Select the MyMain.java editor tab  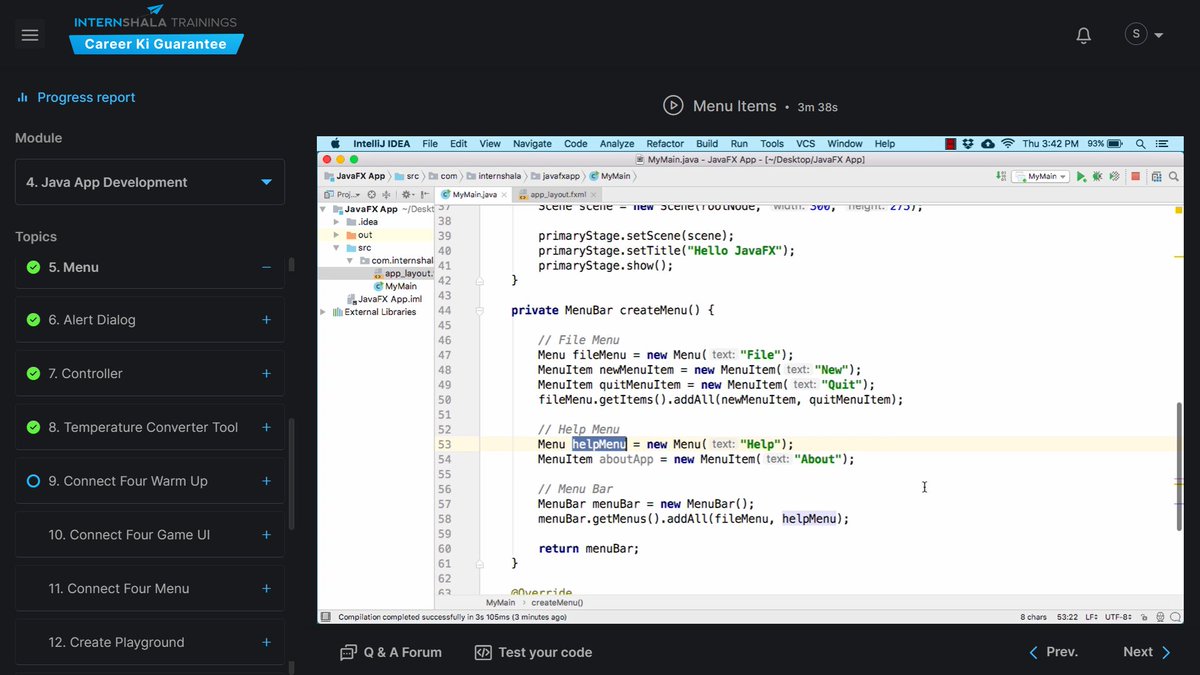click(x=475, y=195)
